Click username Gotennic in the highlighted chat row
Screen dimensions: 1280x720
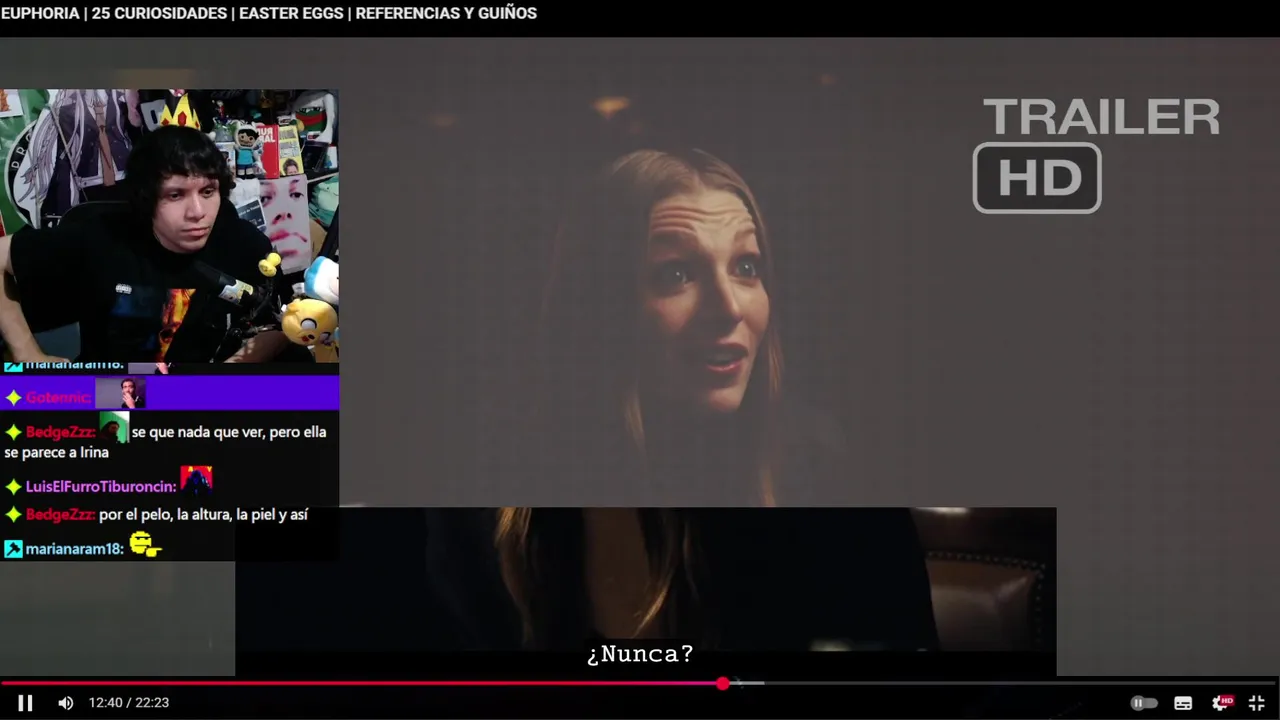tap(58, 398)
